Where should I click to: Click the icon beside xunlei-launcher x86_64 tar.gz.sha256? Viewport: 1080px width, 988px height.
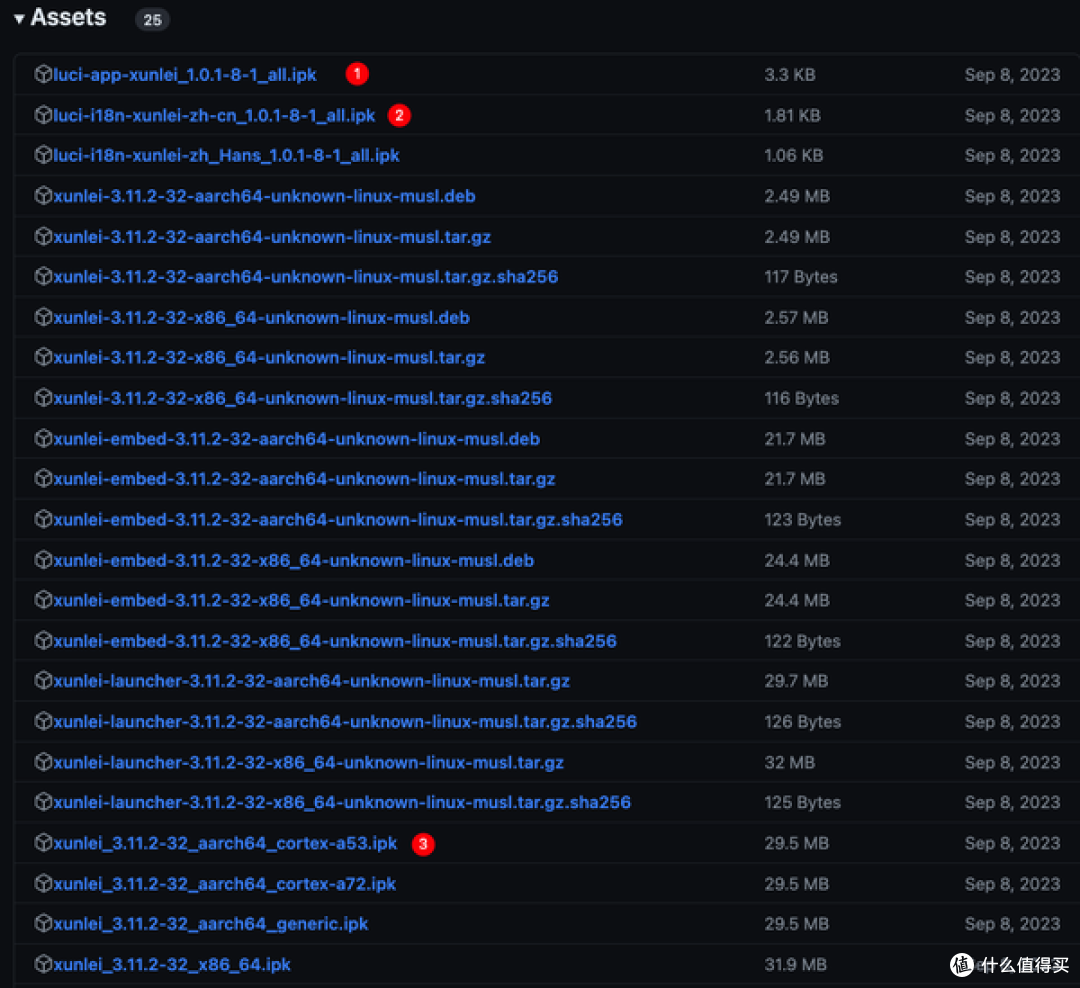pyautogui.click(x=43, y=801)
